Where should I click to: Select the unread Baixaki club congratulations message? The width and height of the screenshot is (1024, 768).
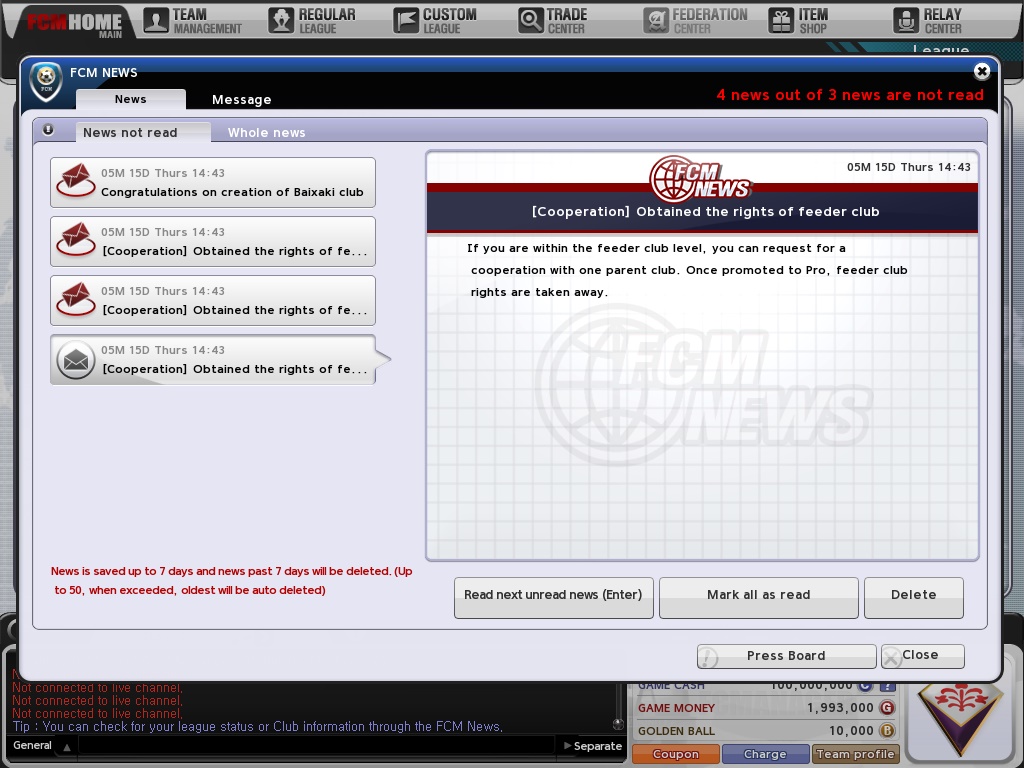213,183
